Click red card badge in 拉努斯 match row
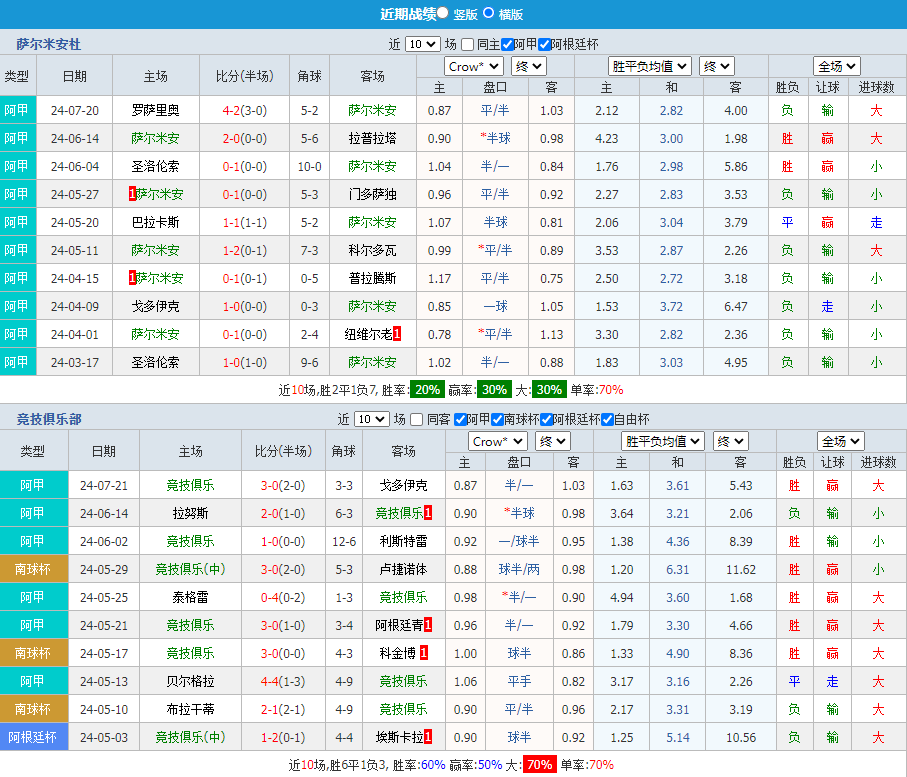Image resolution: width=907 pixels, height=777 pixels. point(428,513)
